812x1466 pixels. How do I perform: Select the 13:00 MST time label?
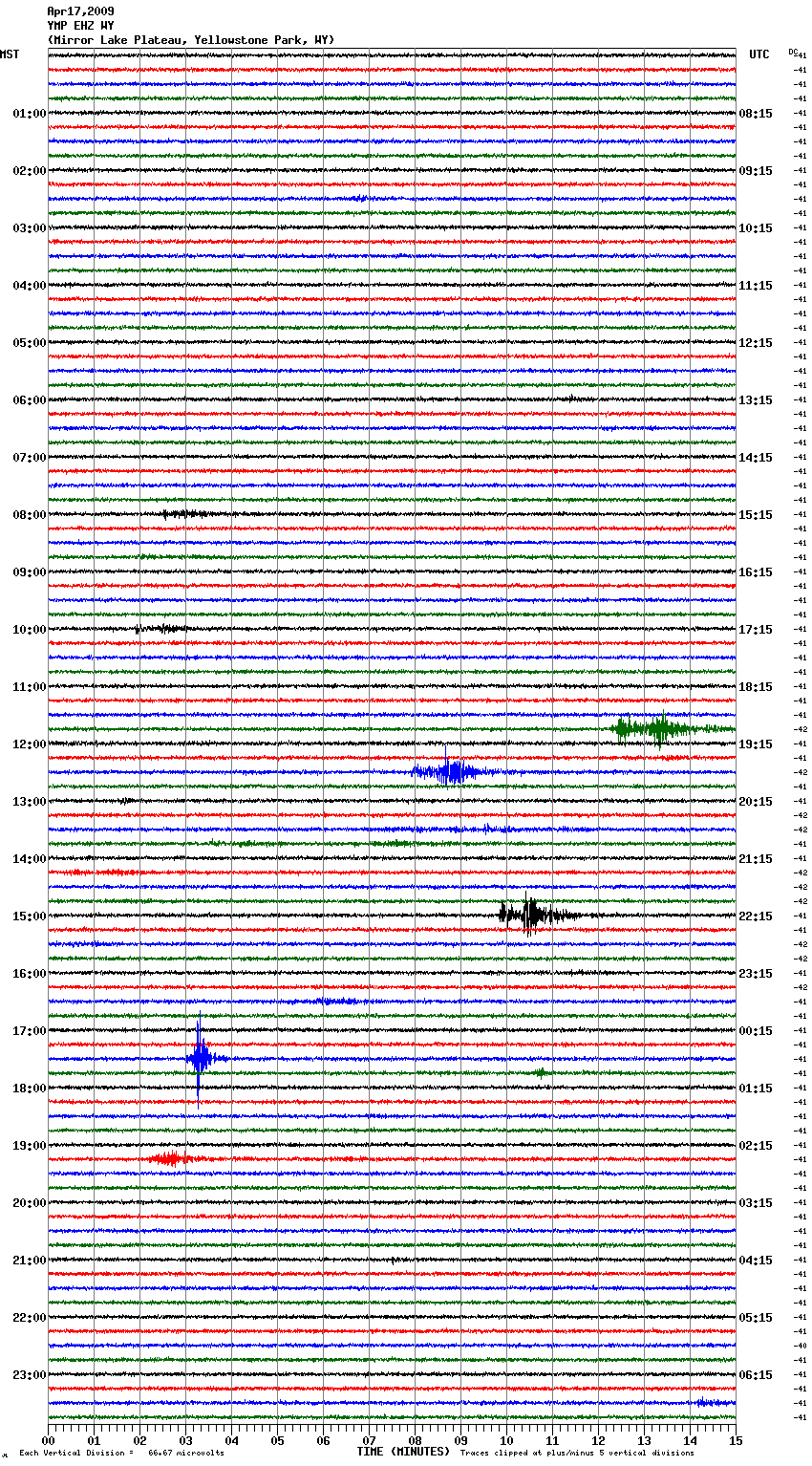tap(29, 802)
